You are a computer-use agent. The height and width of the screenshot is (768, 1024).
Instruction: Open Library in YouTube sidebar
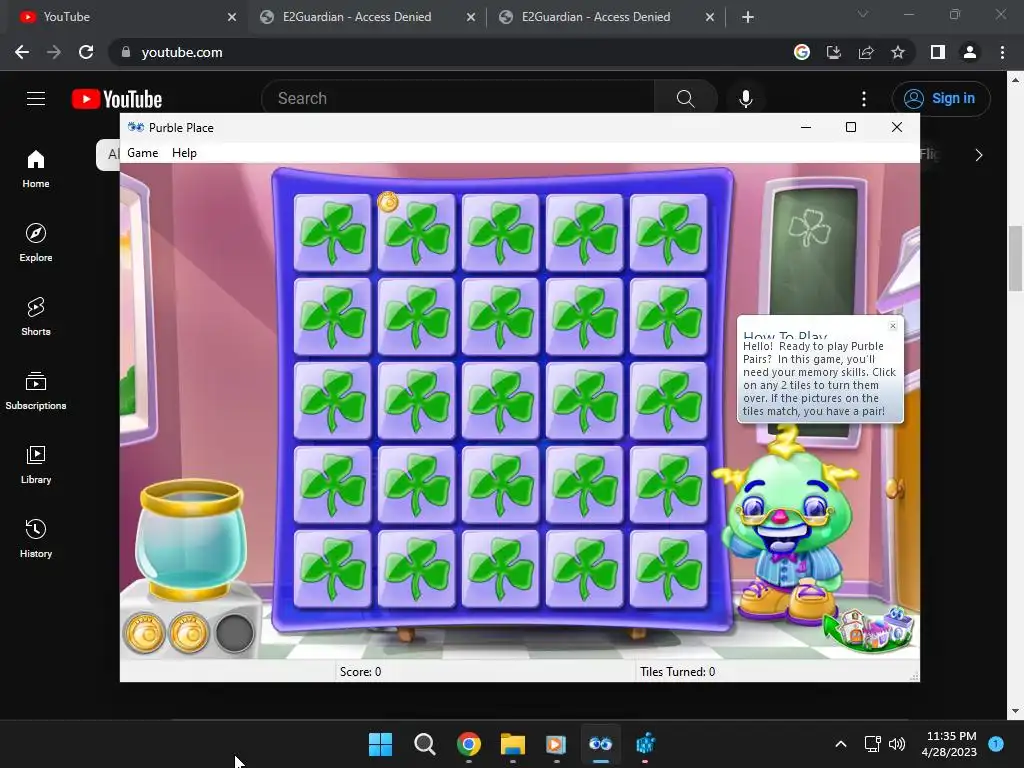36,465
